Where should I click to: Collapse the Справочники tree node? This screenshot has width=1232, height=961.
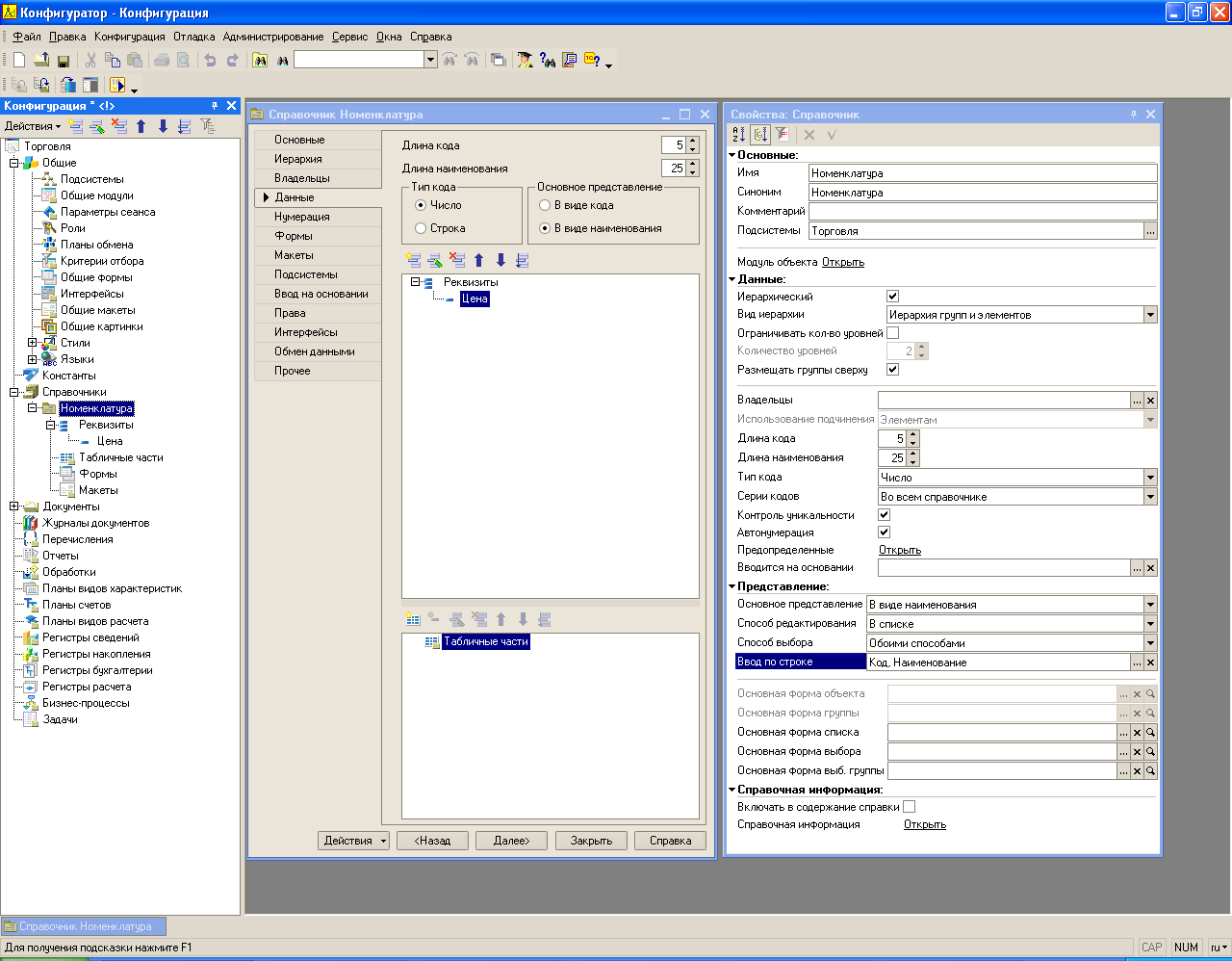(x=14, y=392)
